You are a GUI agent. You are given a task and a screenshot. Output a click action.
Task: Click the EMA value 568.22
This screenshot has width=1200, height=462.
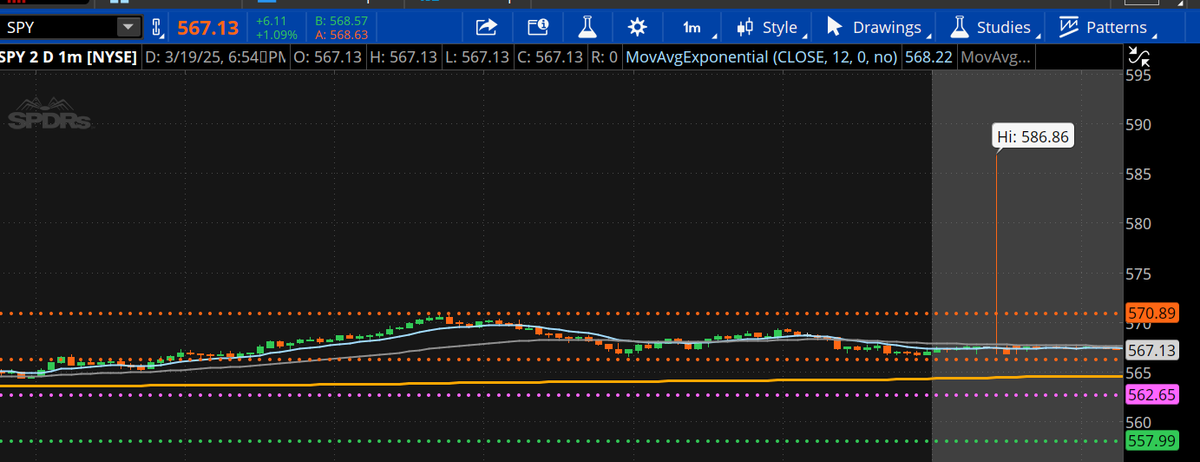click(x=928, y=58)
